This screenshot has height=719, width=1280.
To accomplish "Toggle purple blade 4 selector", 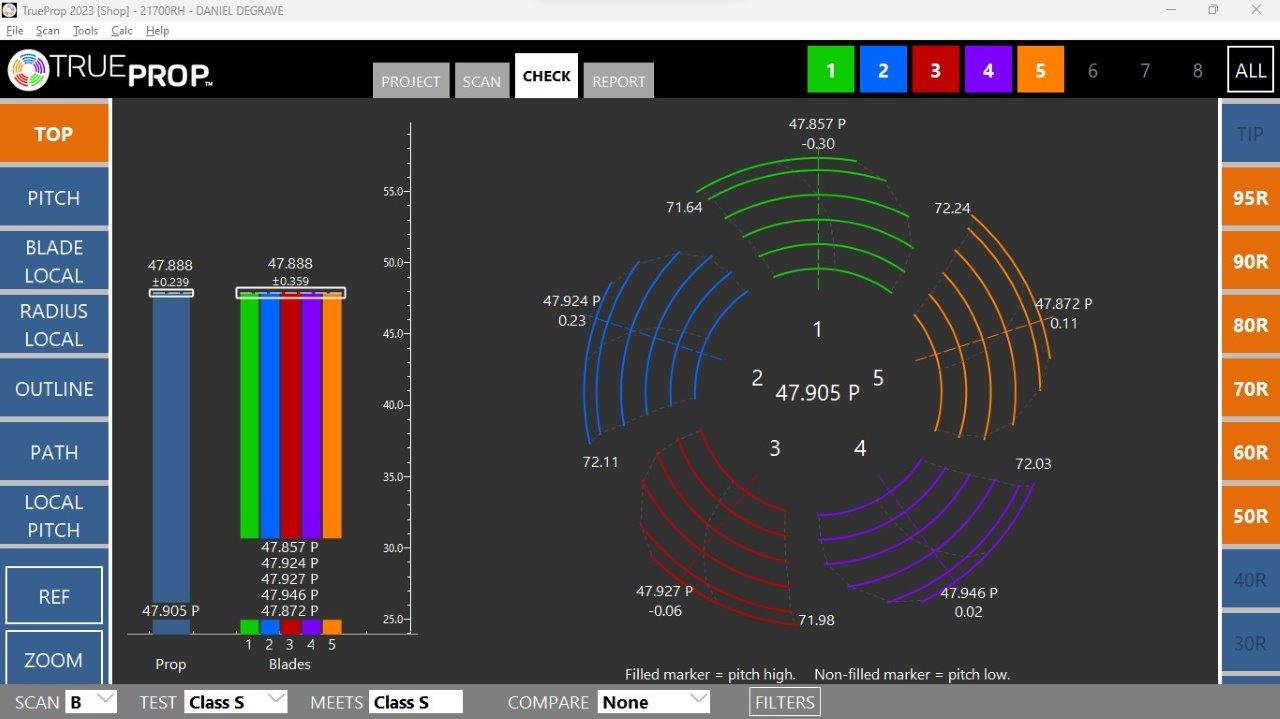I will 988,71.
